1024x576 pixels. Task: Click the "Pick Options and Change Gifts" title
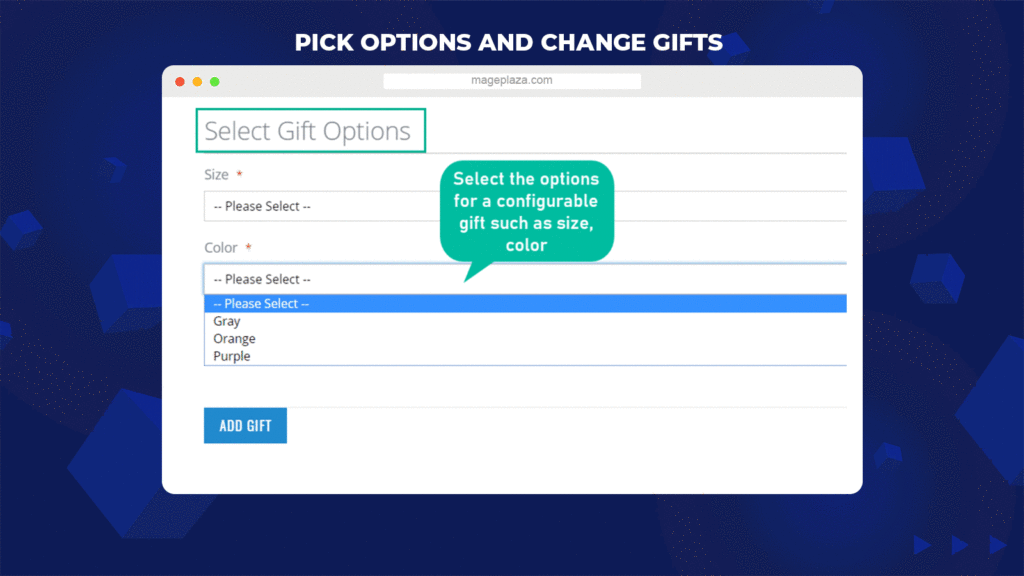509,43
